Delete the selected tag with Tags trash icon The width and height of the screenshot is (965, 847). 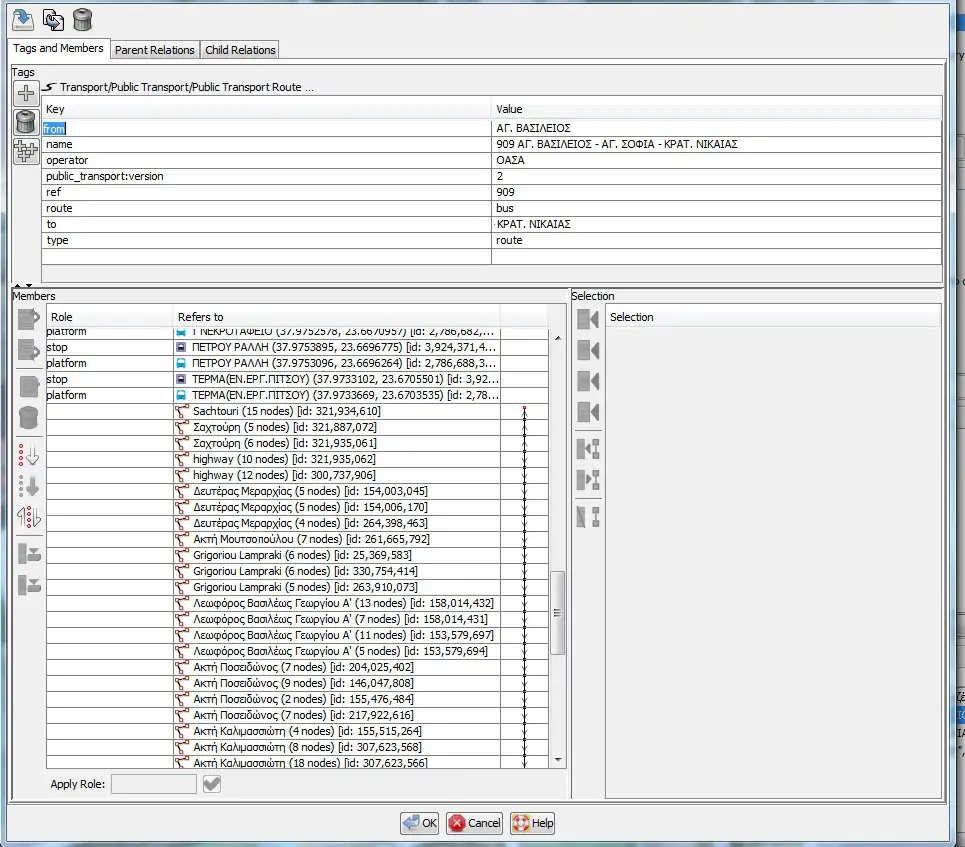tap(26, 123)
